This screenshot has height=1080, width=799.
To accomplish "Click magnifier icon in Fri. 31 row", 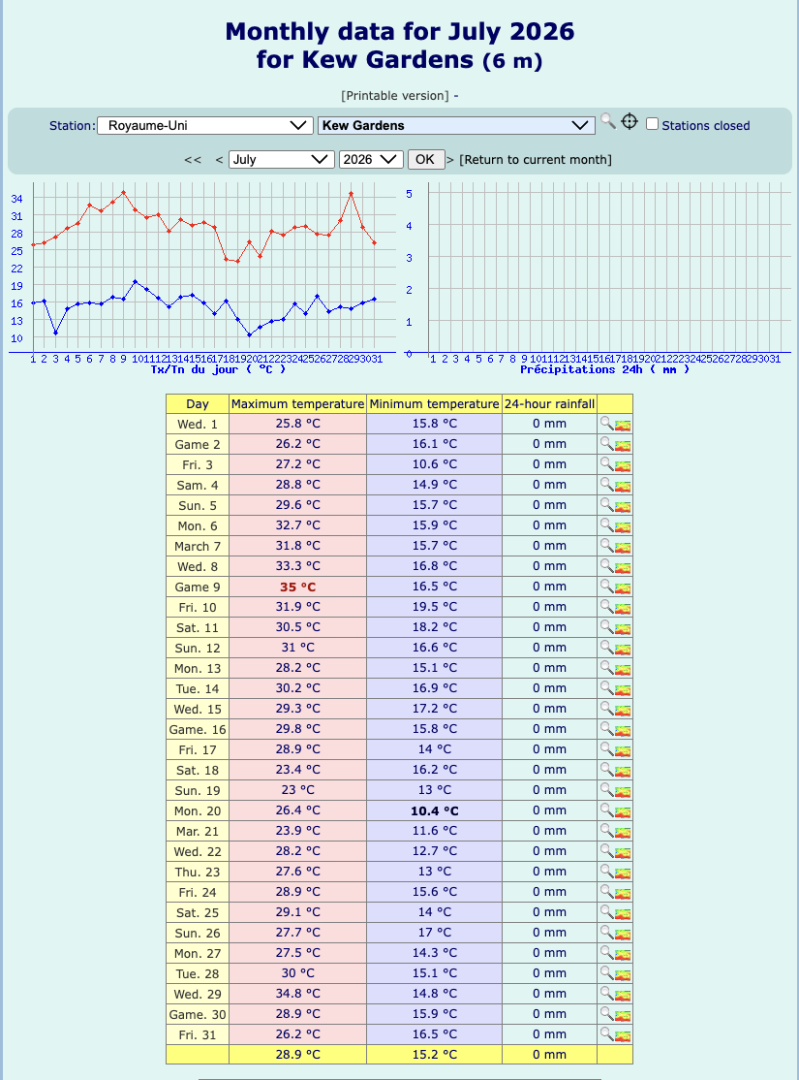I will (606, 1034).
